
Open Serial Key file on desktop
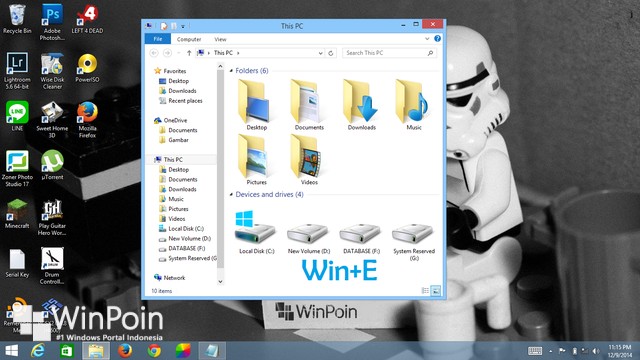tap(17, 263)
